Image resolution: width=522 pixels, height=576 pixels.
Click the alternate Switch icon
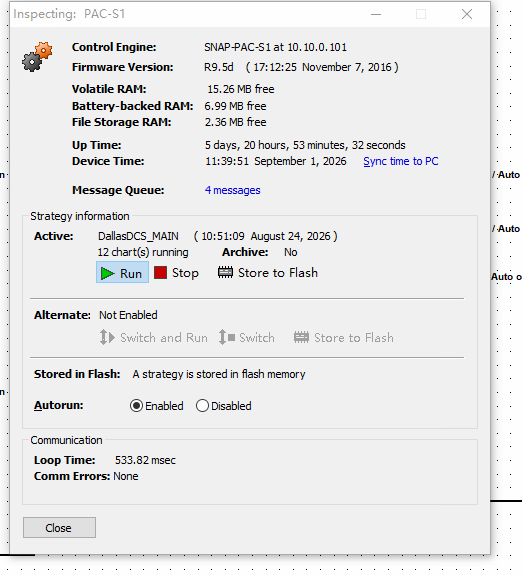coord(227,337)
